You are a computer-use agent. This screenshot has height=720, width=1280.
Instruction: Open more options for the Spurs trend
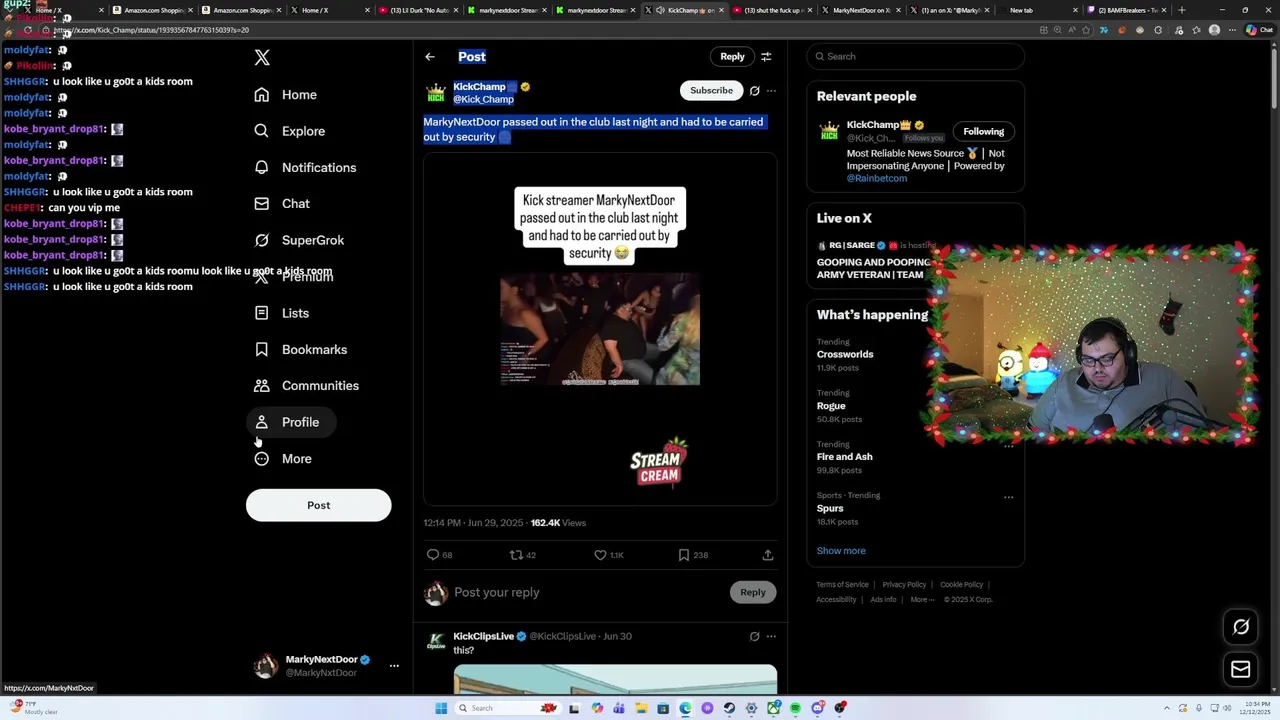[1008, 497]
